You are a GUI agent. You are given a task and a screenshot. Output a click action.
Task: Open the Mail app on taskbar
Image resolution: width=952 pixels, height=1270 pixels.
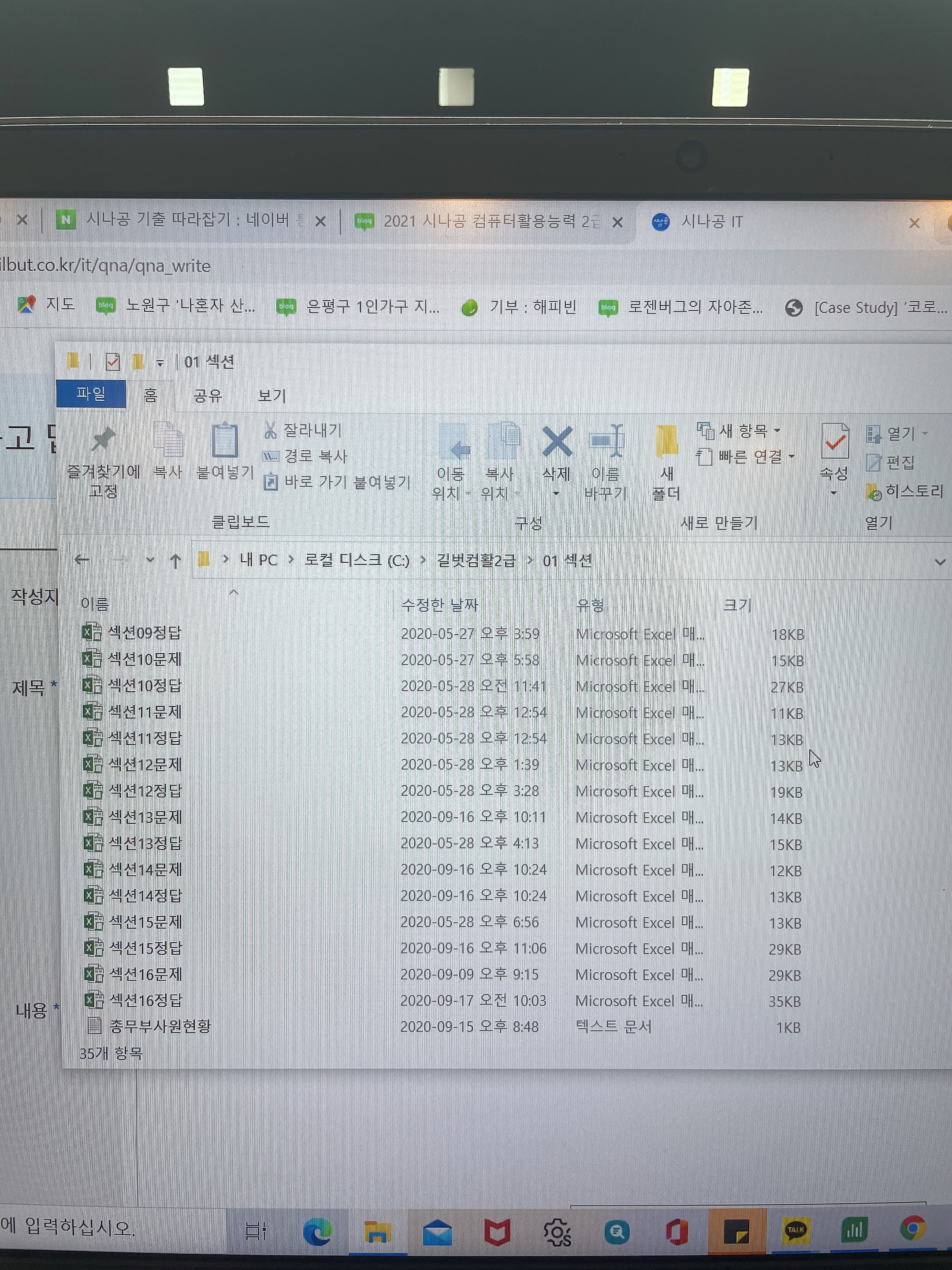(437, 1233)
